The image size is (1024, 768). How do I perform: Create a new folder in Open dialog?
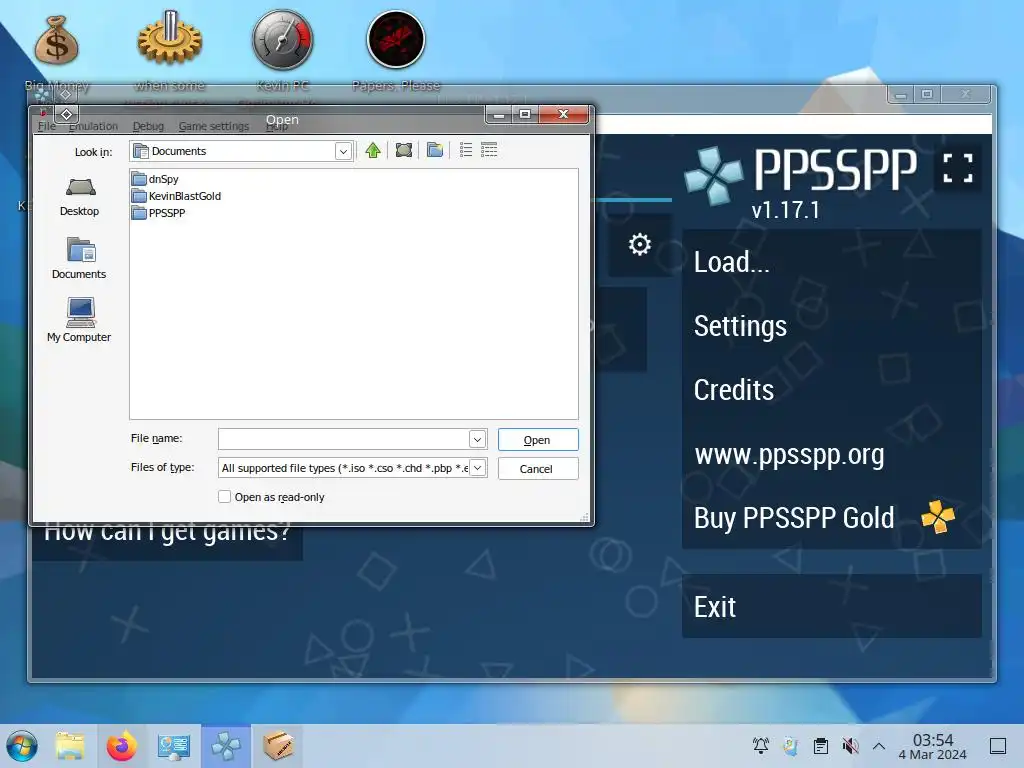click(435, 150)
